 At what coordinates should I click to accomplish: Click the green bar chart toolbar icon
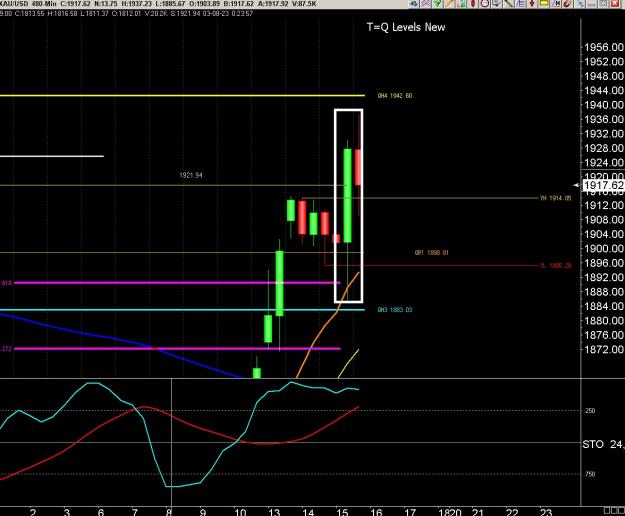pos(461,3)
